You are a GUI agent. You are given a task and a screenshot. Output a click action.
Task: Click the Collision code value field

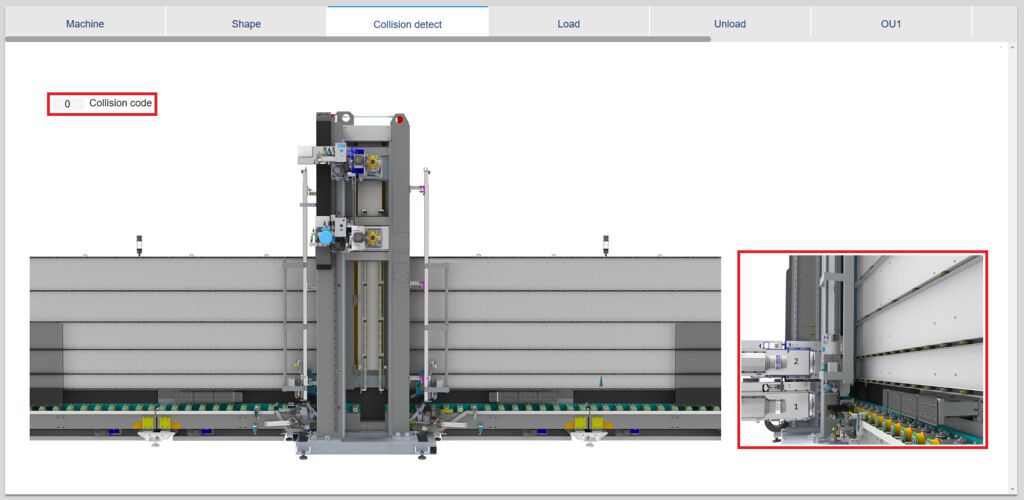67,104
